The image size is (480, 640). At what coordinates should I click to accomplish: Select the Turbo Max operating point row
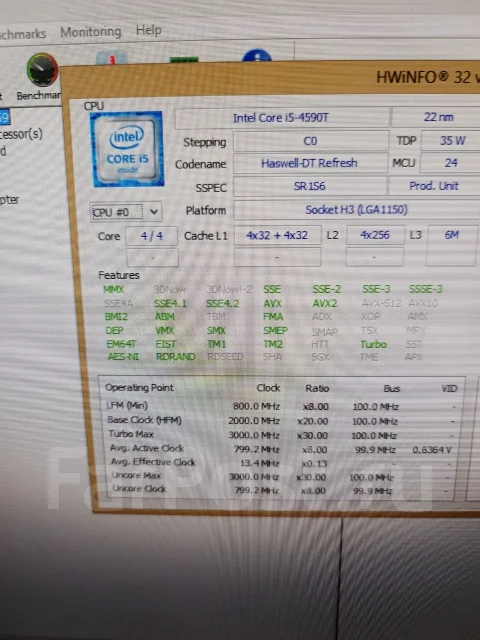281,435
